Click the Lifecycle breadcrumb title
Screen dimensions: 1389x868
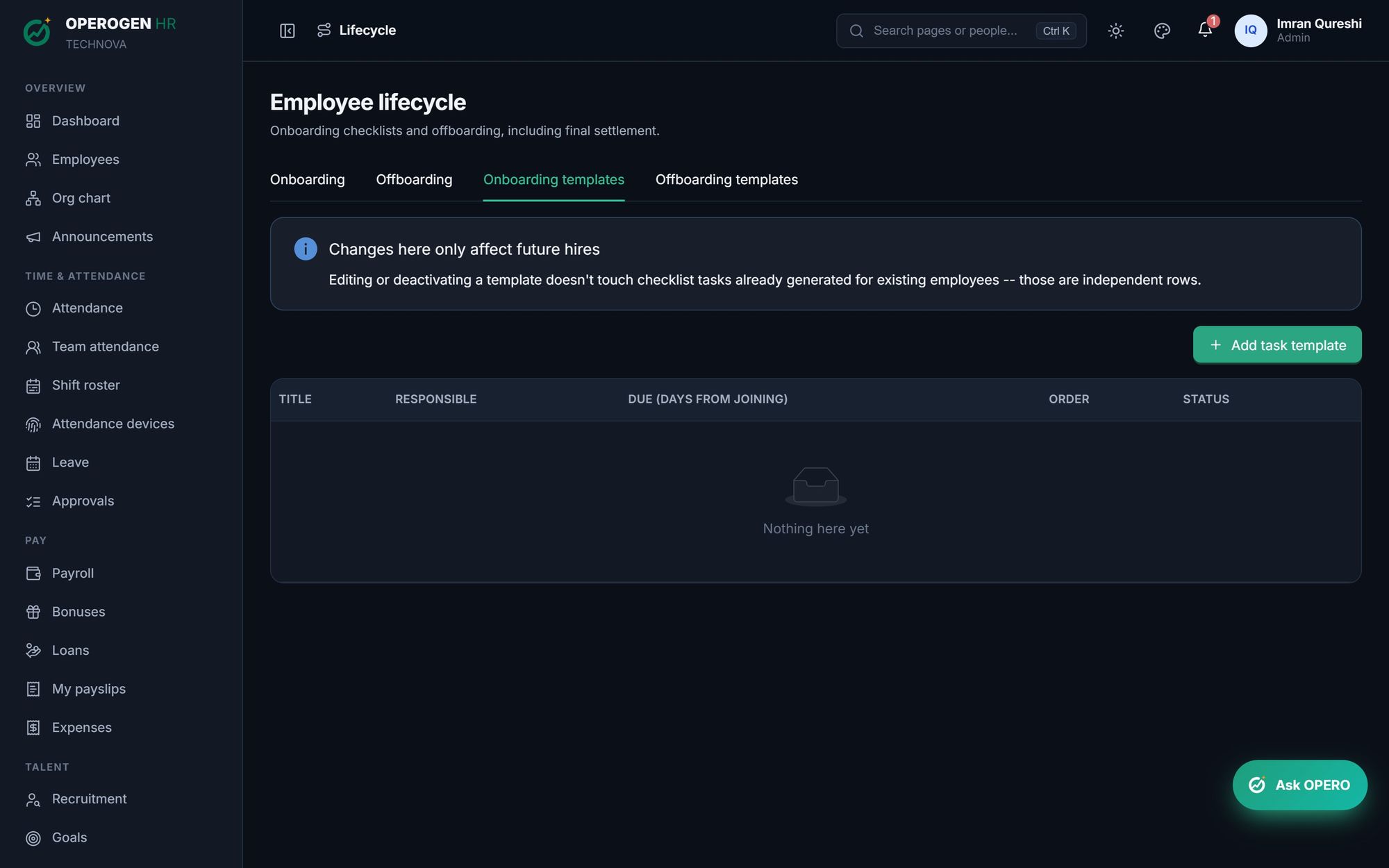tap(367, 30)
